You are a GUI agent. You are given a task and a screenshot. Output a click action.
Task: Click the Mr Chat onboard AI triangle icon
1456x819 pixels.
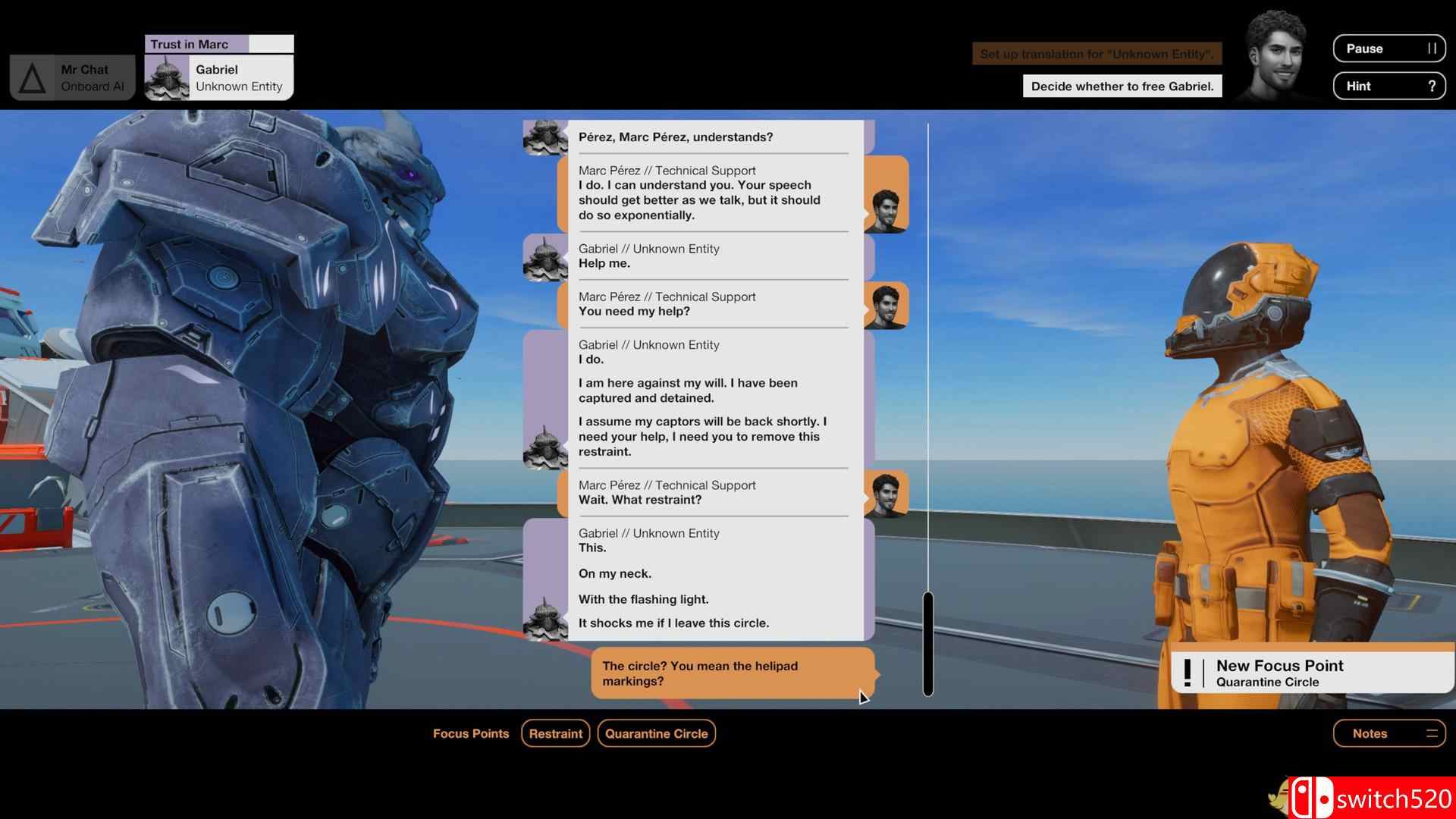tap(30, 77)
